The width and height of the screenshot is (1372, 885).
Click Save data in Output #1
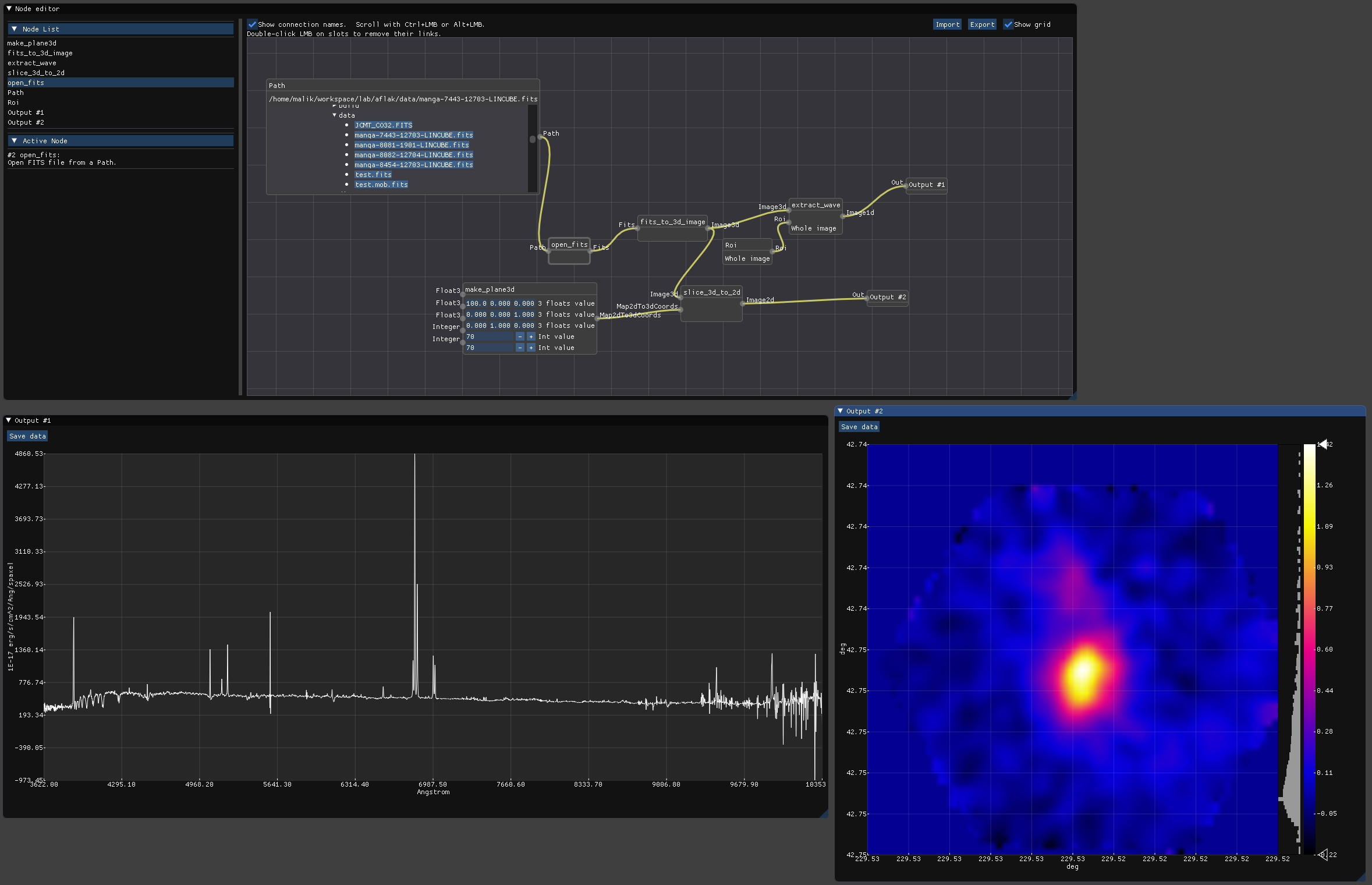click(27, 435)
